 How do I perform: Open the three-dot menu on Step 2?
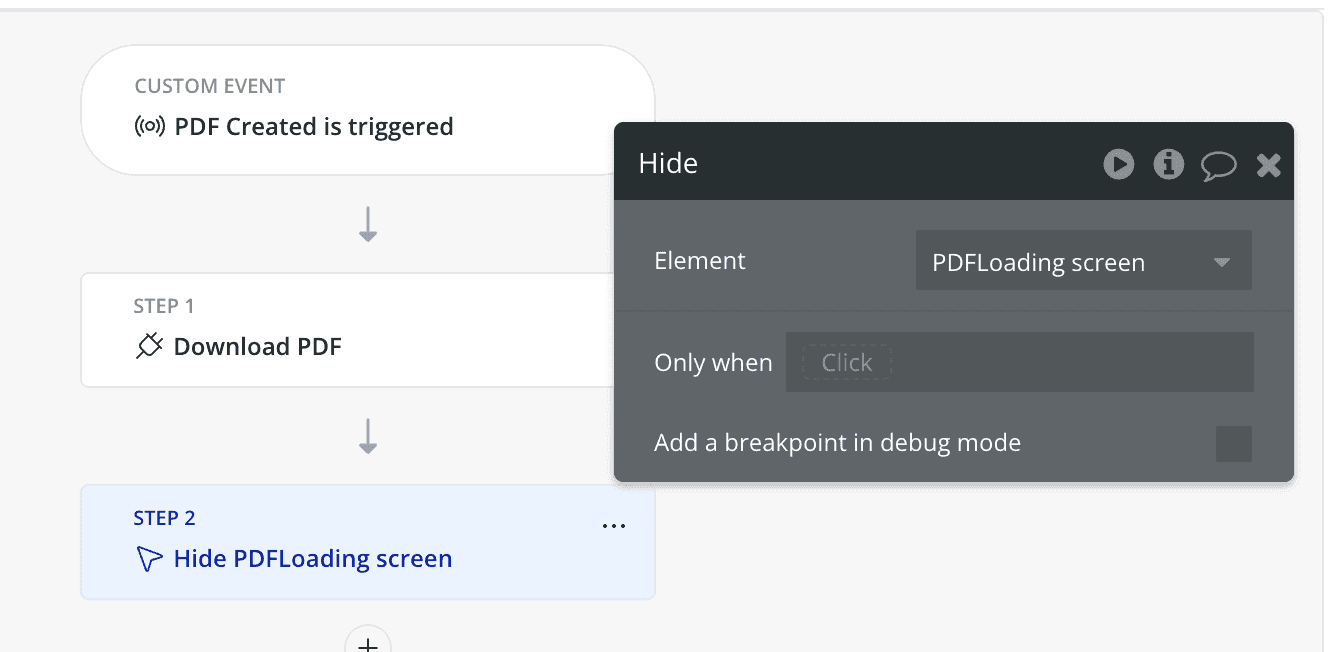pyautogui.click(x=614, y=526)
